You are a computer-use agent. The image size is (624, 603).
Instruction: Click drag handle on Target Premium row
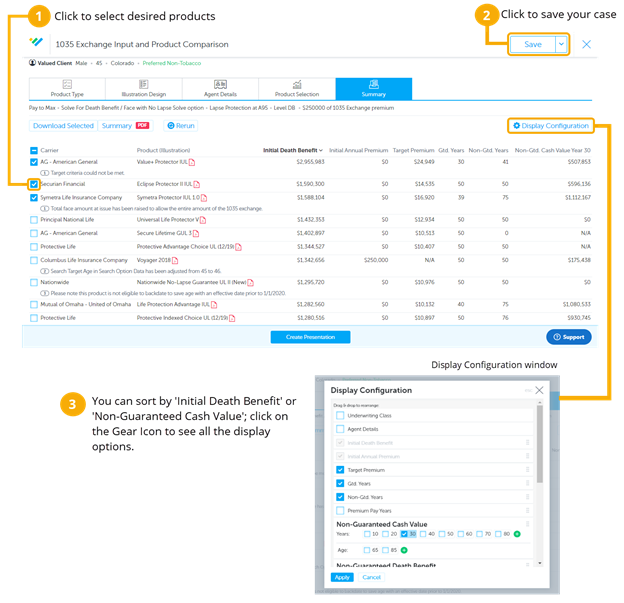[527, 470]
